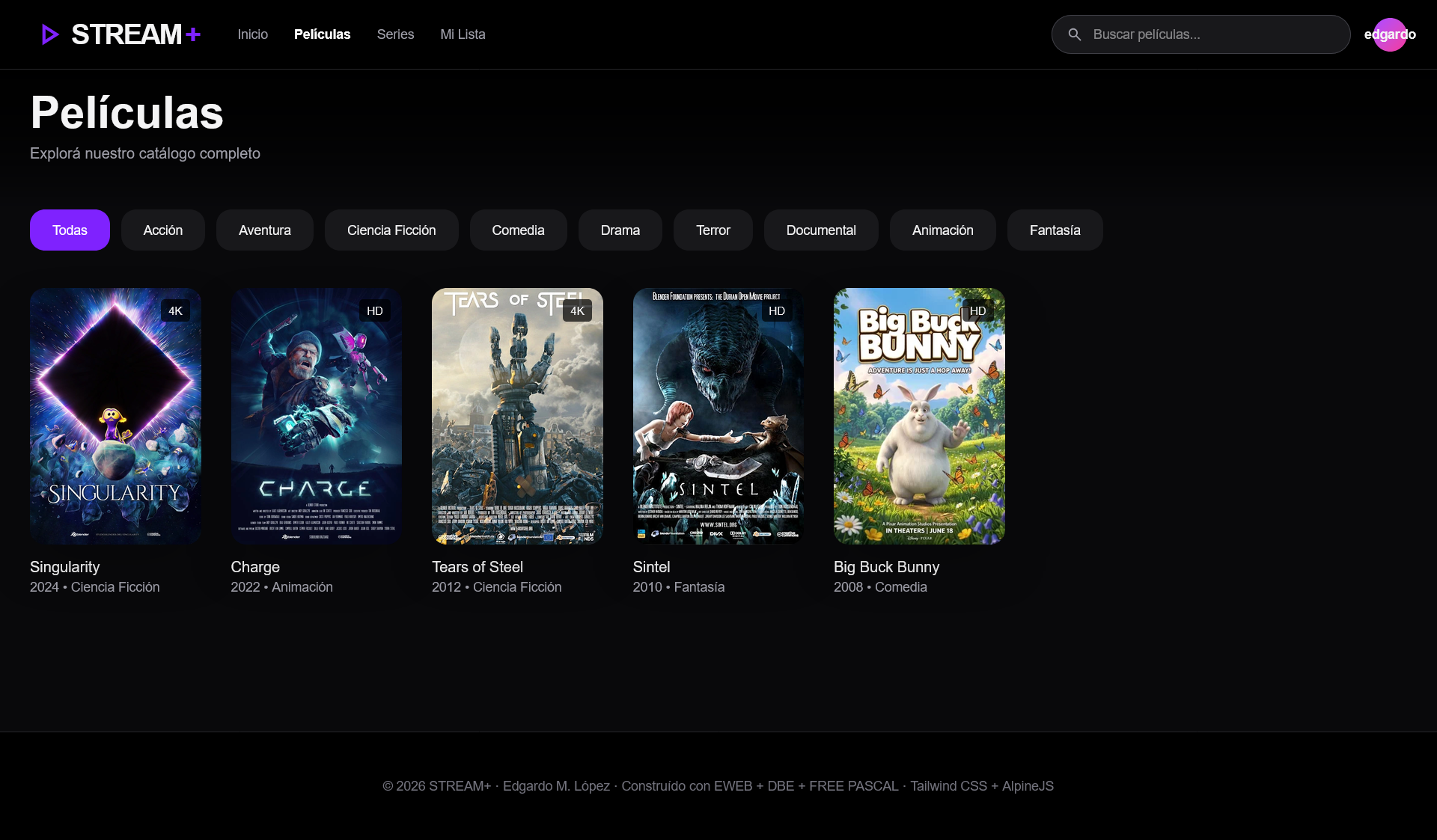Filter by Fantasía genre chip
The width and height of the screenshot is (1437, 840).
click(1055, 230)
